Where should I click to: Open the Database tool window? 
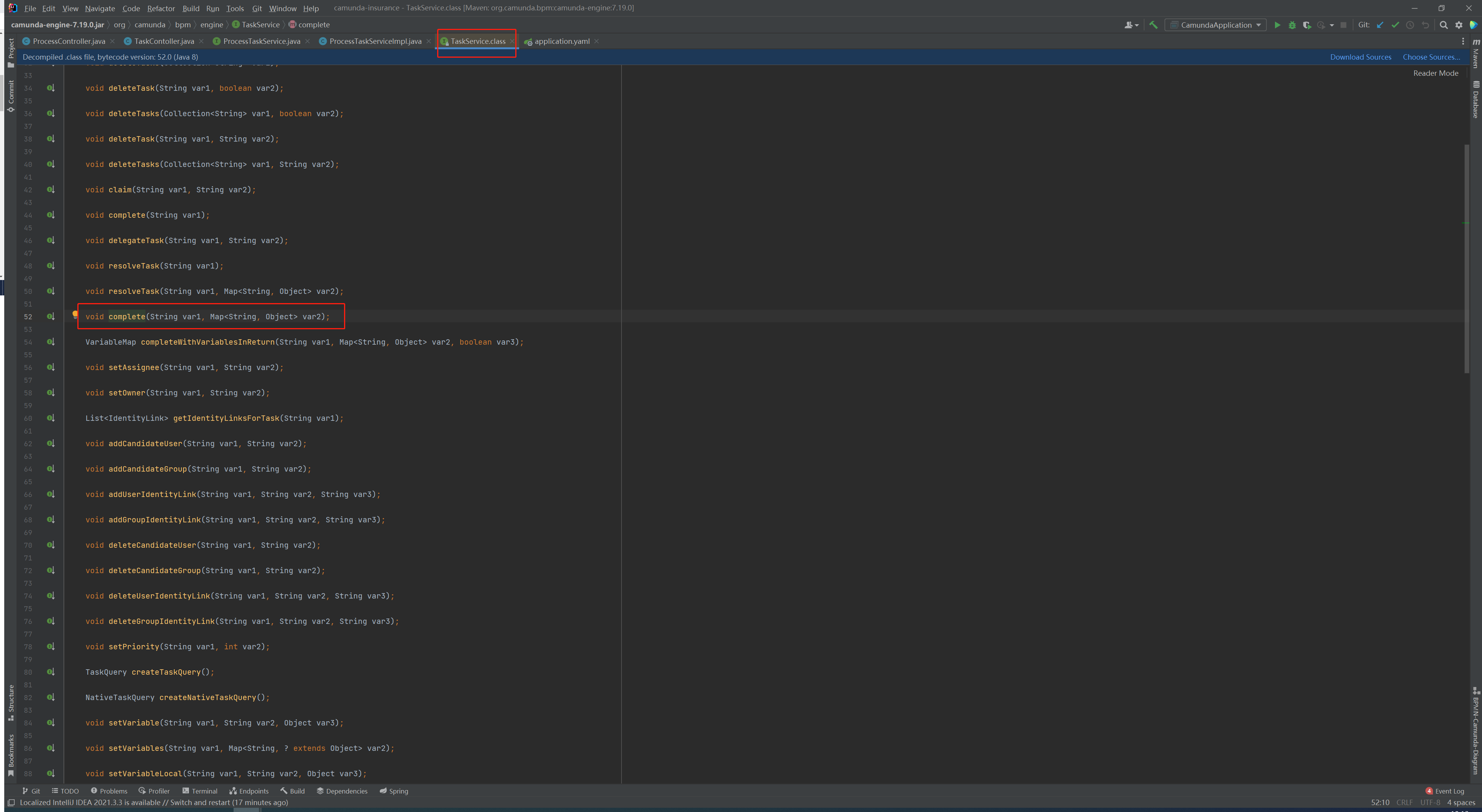click(x=1476, y=100)
